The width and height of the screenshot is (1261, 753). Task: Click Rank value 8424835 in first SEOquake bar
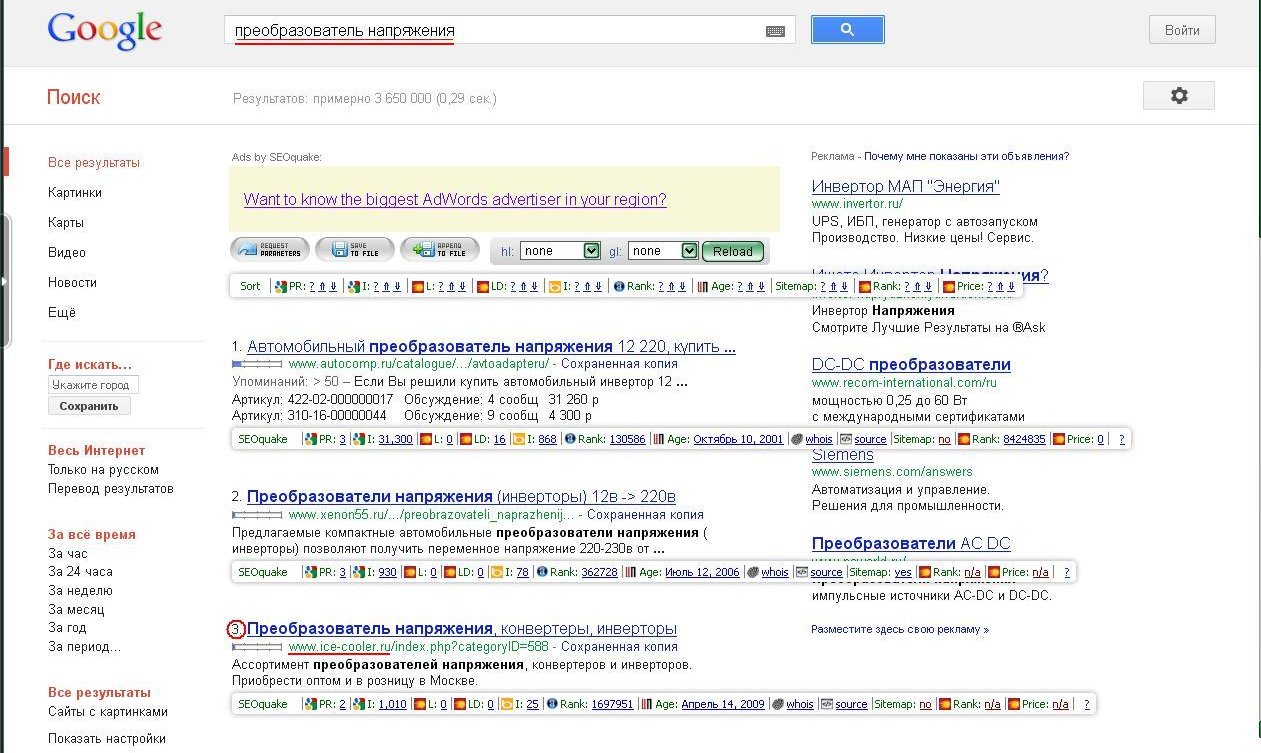point(1023,439)
